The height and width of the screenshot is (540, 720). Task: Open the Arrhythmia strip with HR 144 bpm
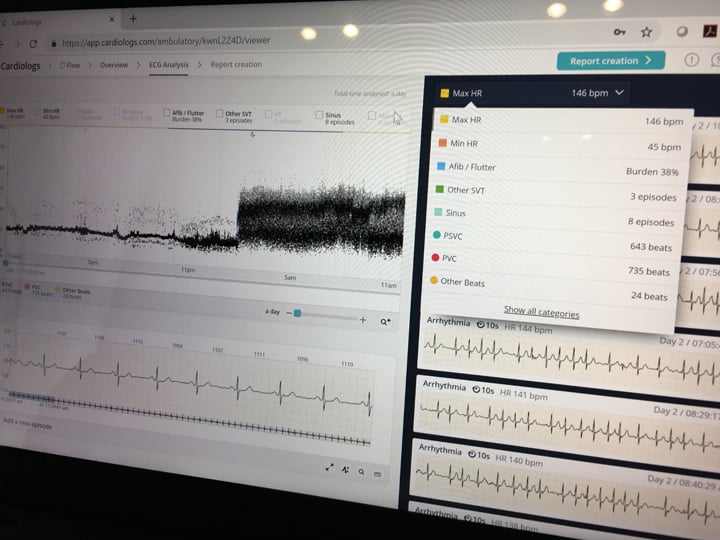tap(569, 351)
